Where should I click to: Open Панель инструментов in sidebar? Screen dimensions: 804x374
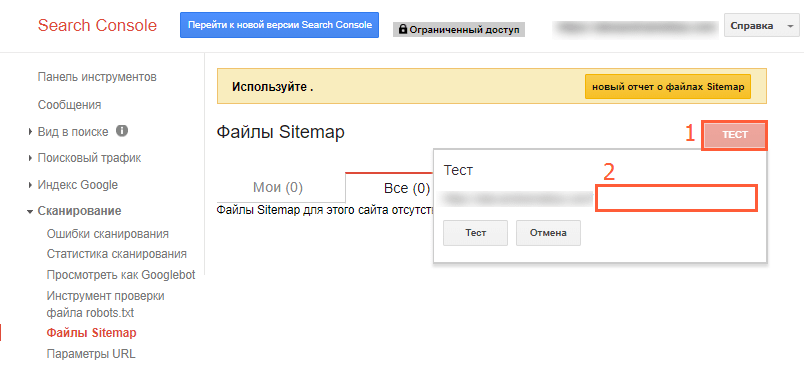[x=97, y=77]
